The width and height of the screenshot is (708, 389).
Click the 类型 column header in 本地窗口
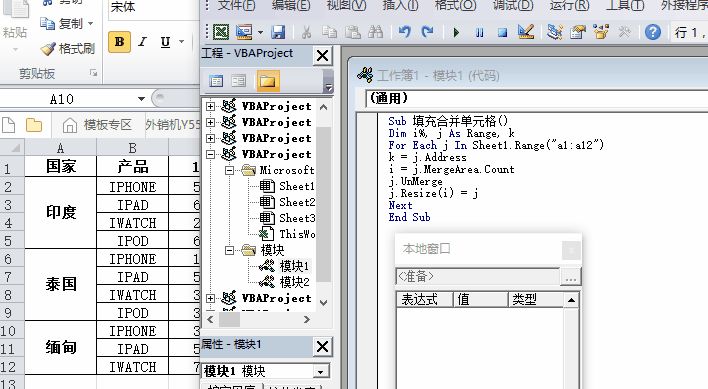(x=536, y=299)
